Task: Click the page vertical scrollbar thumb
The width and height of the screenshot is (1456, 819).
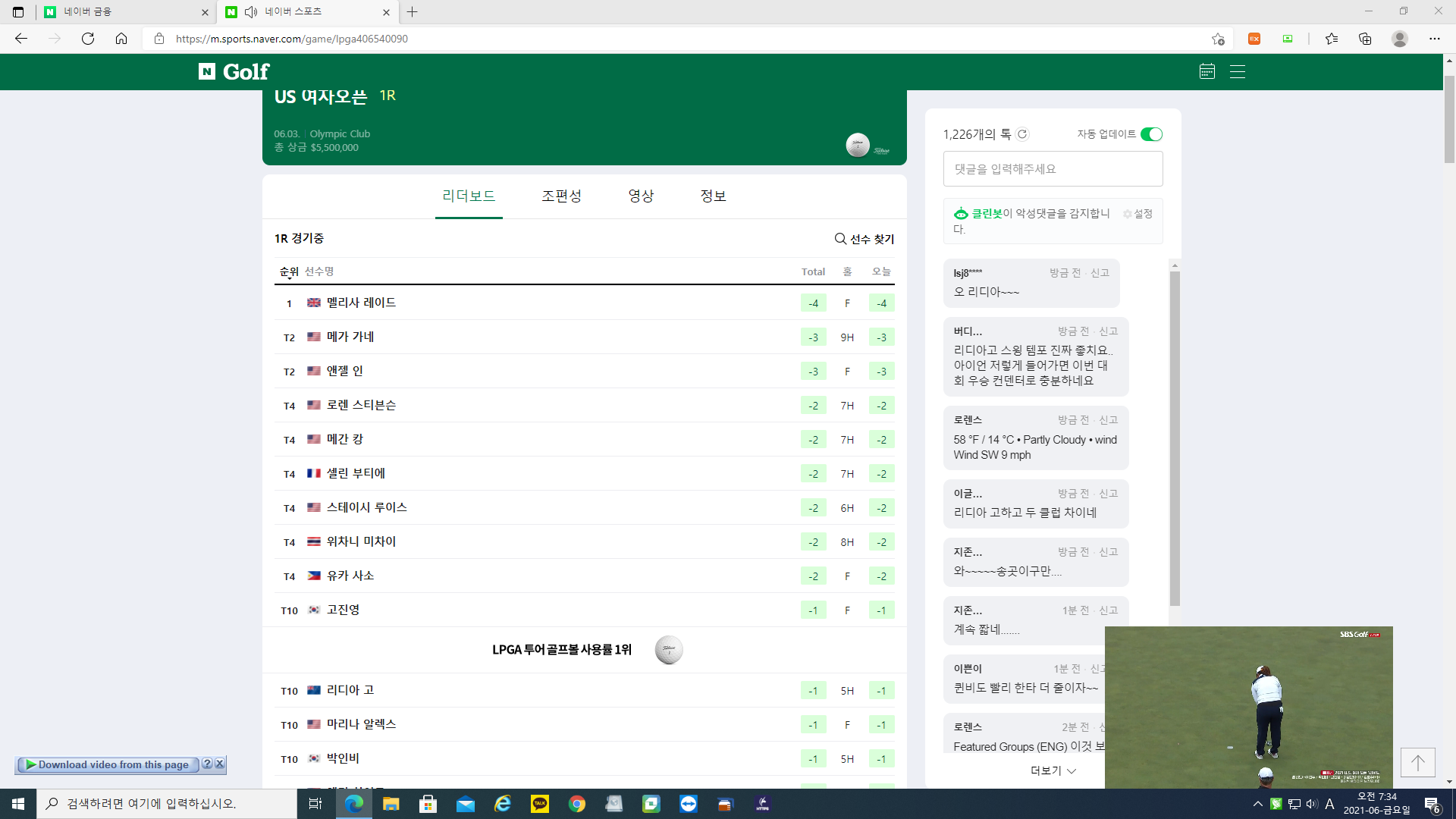Action: tap(1449, 119)
